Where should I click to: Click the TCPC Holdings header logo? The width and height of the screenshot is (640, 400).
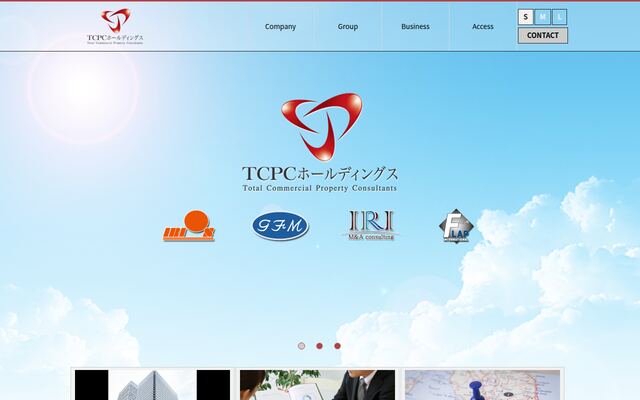(115, 26)
